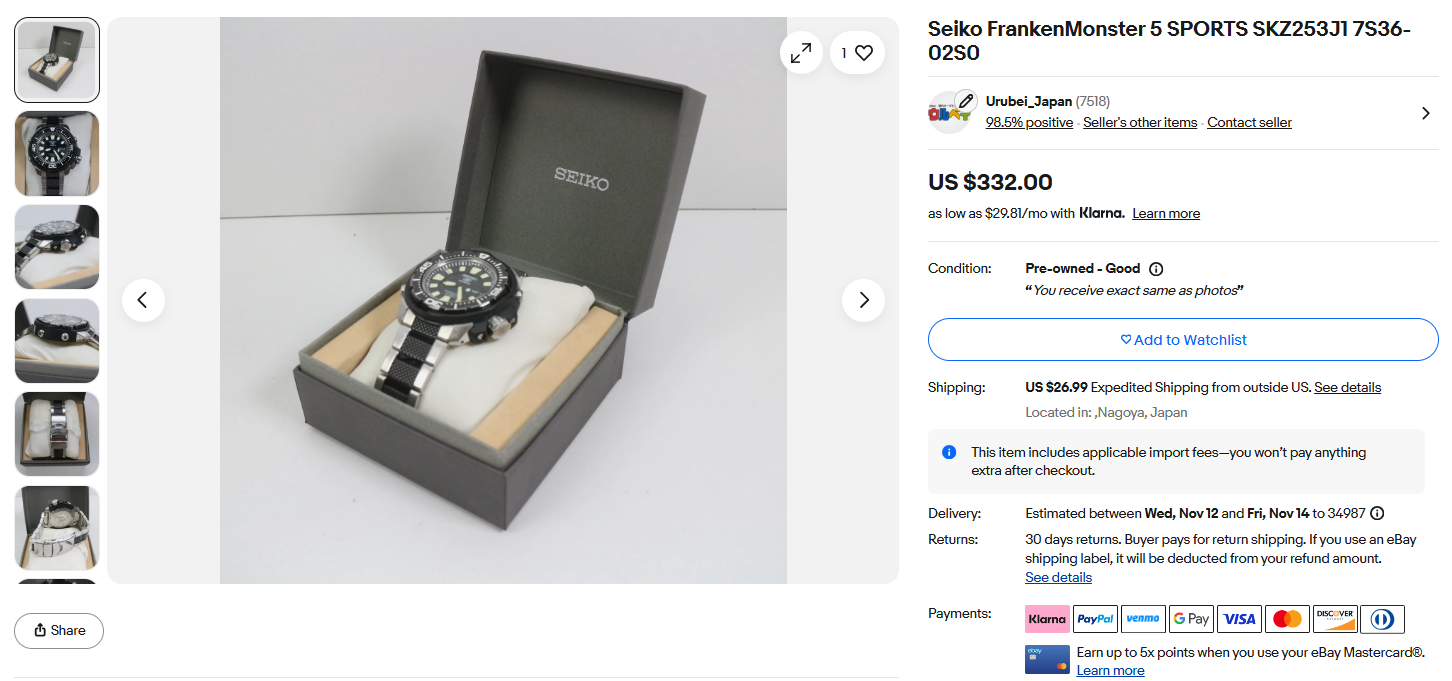Image resolution: width=1452 pixels, height=681 pixels.
Task: Open Klarna Learn more link
Action: coord(1166,214)
